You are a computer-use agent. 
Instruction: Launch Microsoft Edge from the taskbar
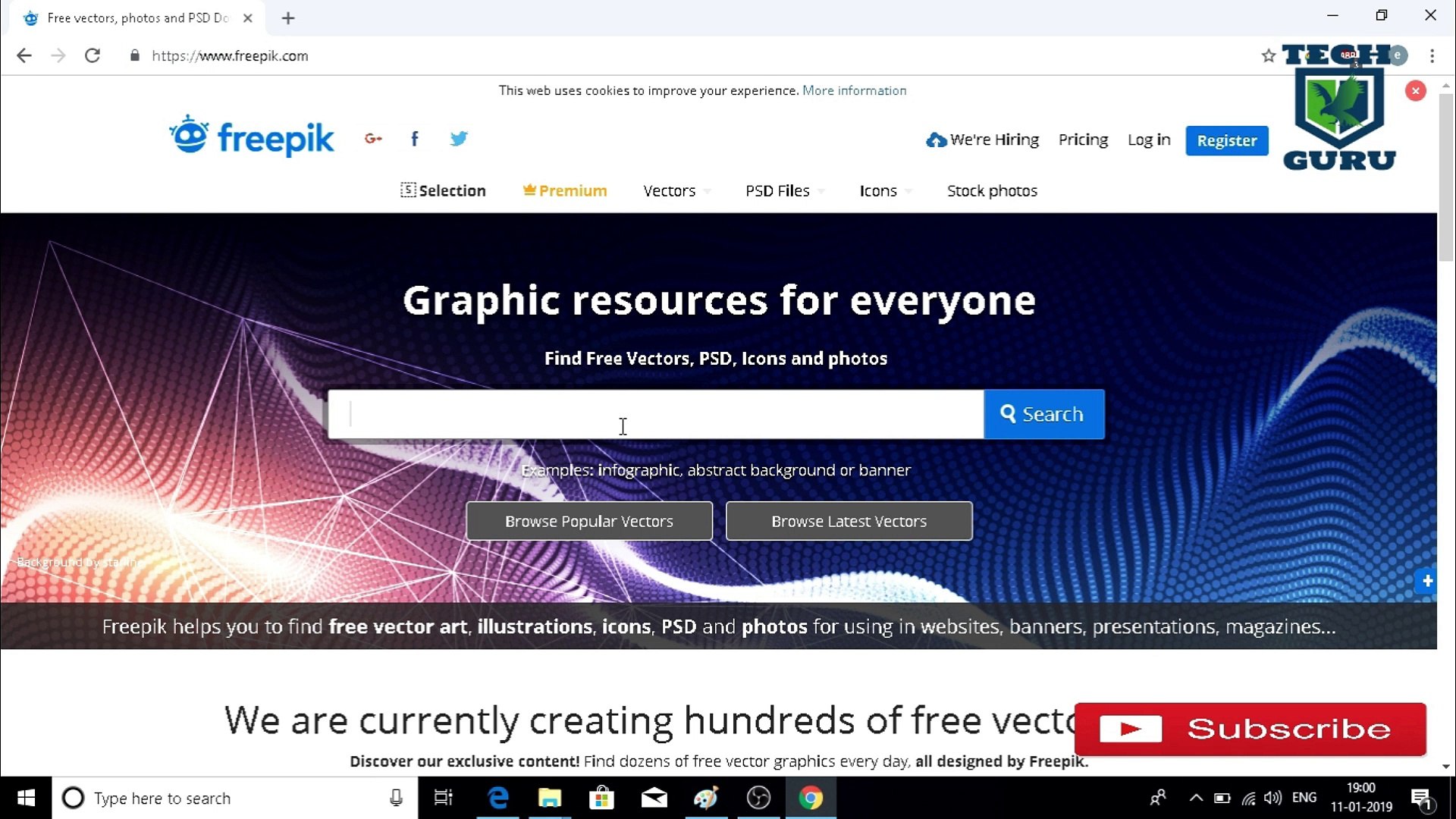[x=497, y=798]
